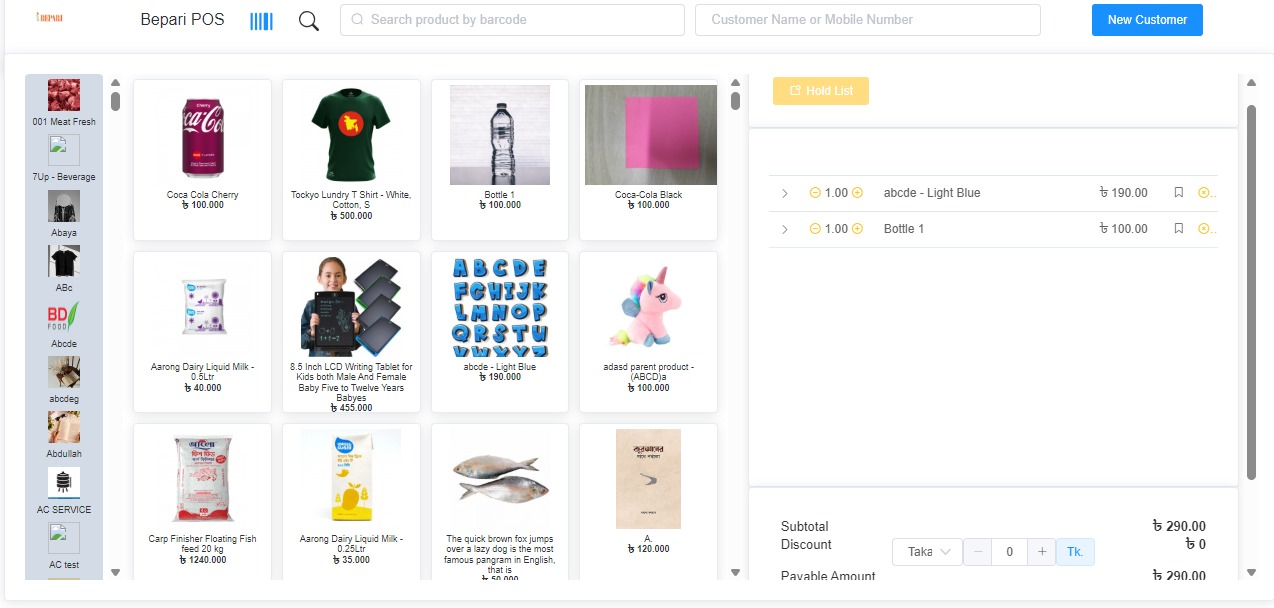This screenshot has height=608, width=1274.
Task: Open the Hold List
Action: (x=821, y=91)
